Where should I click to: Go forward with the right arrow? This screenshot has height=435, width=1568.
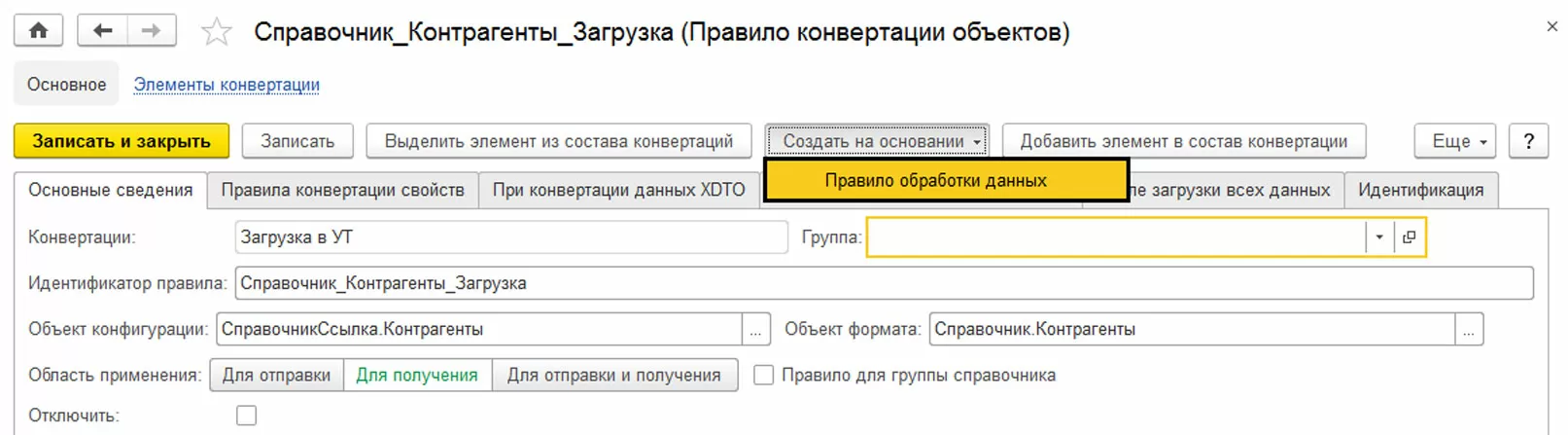151,30
